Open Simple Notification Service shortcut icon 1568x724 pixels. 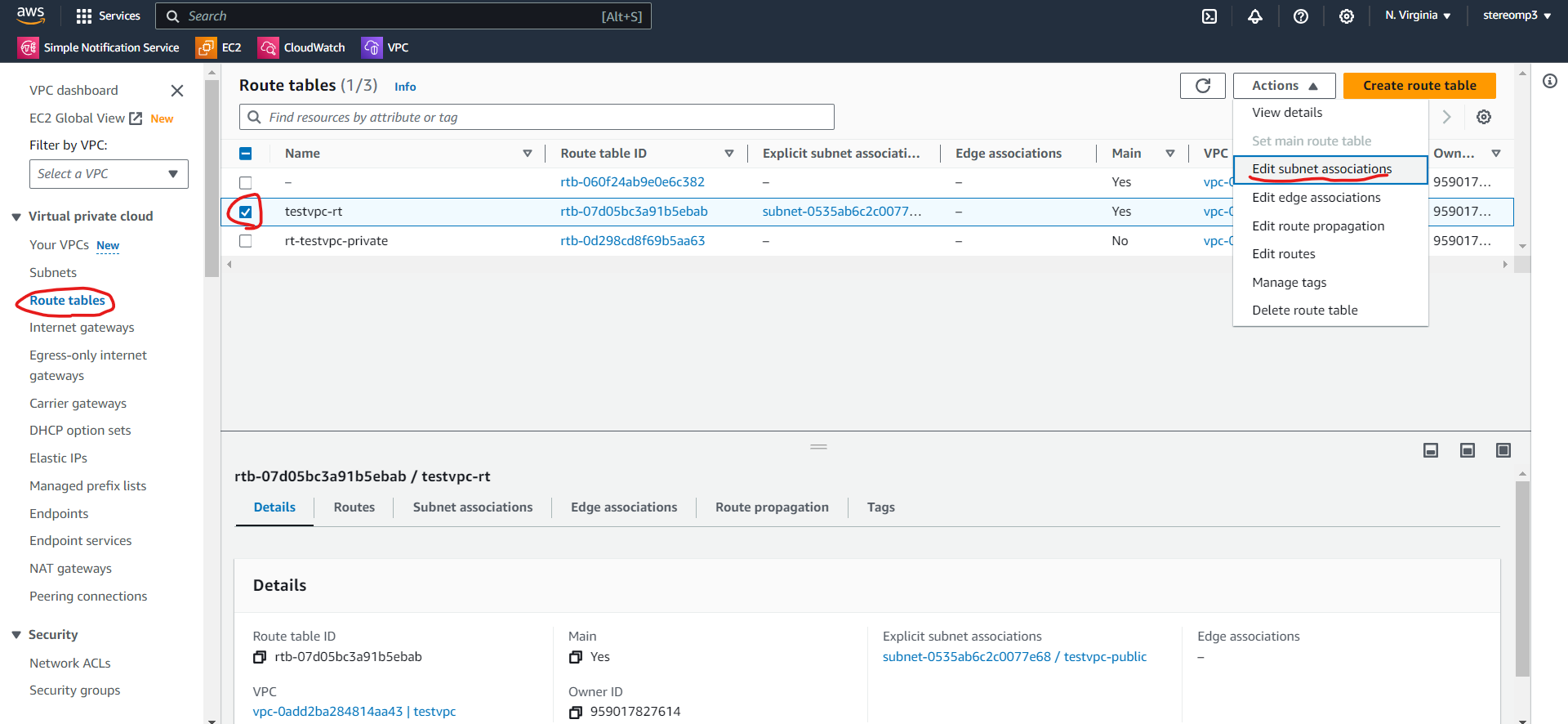[x=29, y=47]
